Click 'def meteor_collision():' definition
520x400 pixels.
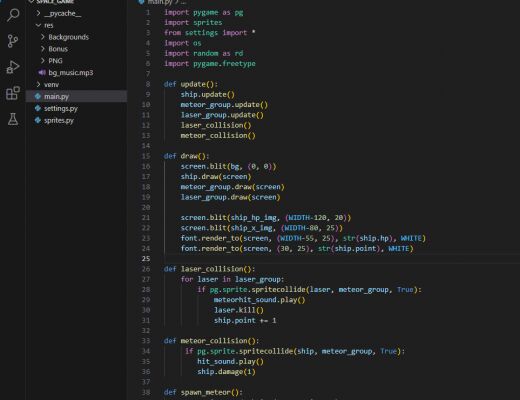[x=212, y=341]
